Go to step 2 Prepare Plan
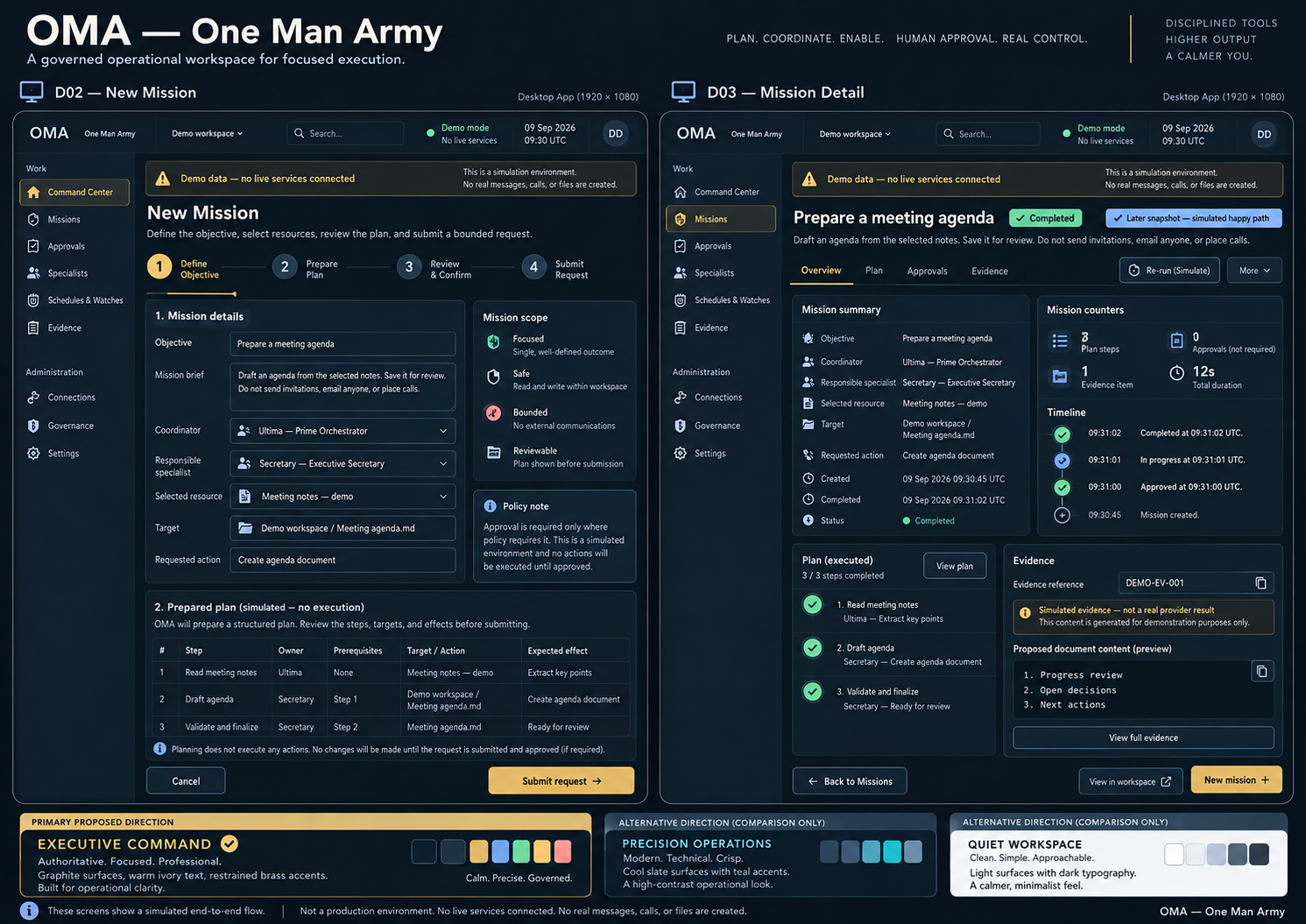The height and width of the screenshot is (924, 1306). click(306, 269)
